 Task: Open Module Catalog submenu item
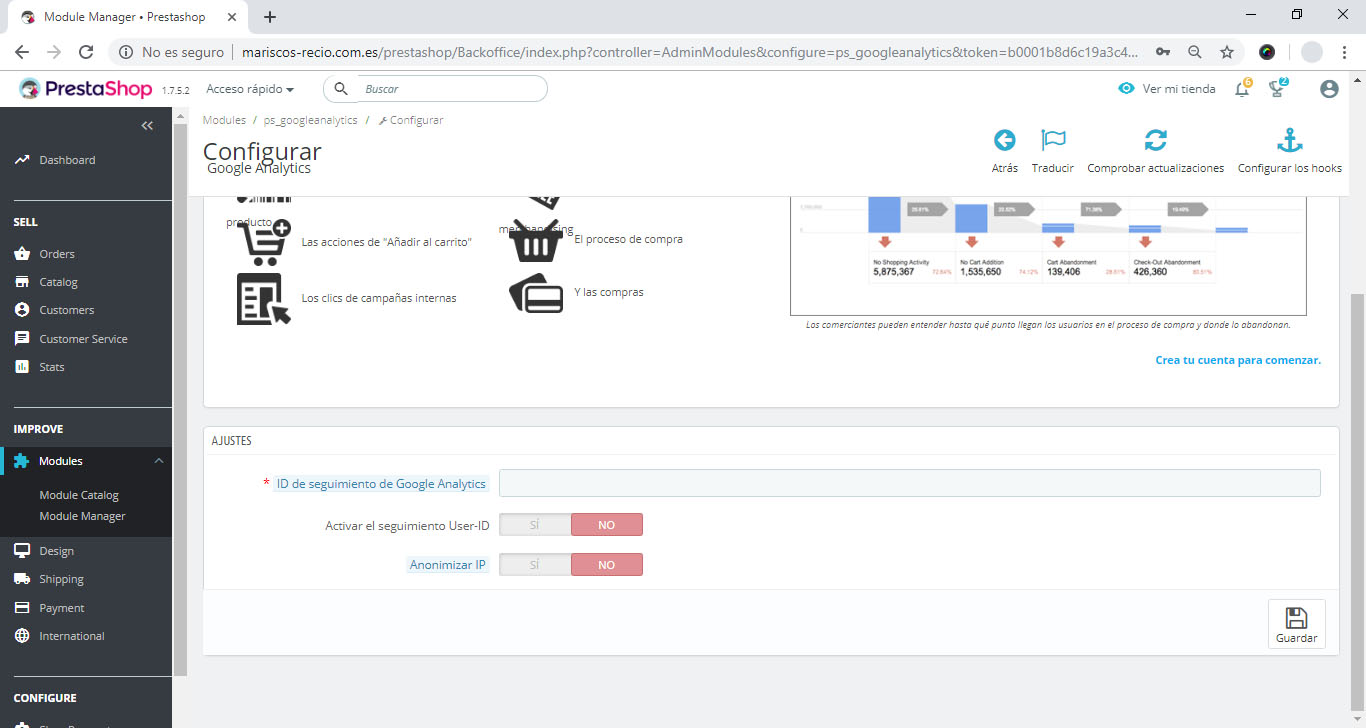pyautogui.click(x=79, y=495)
